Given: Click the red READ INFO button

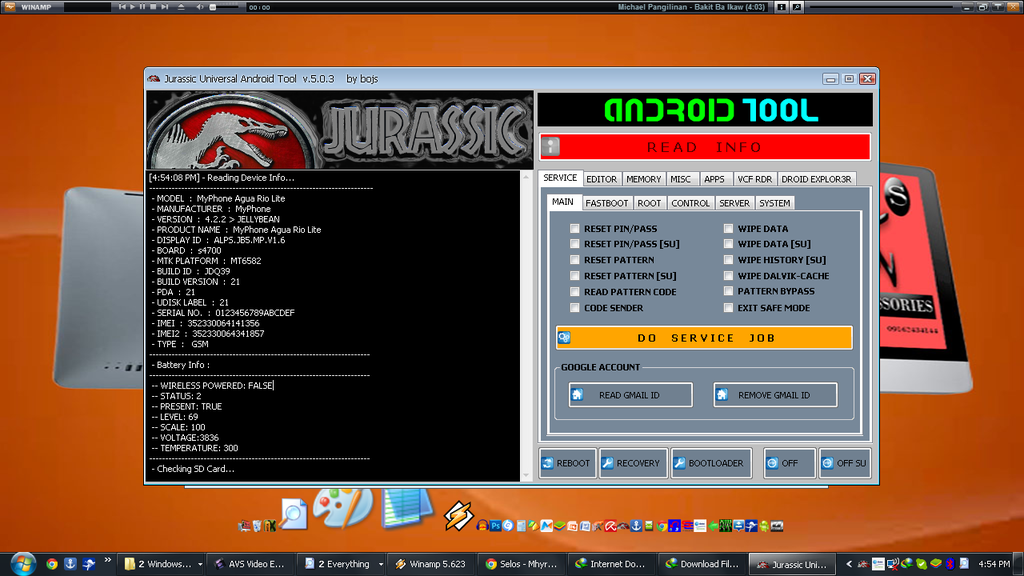Looking at the screenshot, I should pos(705,147).
